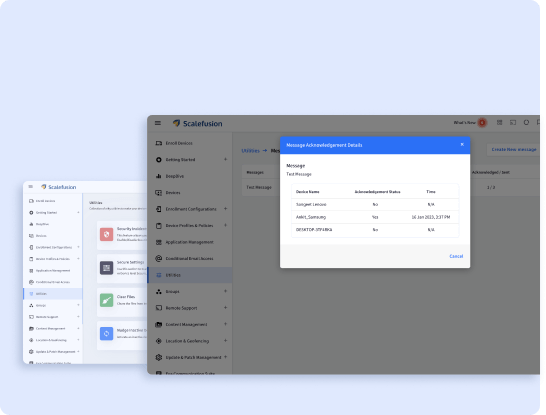Image resolution: width=546 pixels, height=415 pixels.
Task: Select DeepDive label in front sidebar
Action: pyautogui.click(x=174, y=176)
